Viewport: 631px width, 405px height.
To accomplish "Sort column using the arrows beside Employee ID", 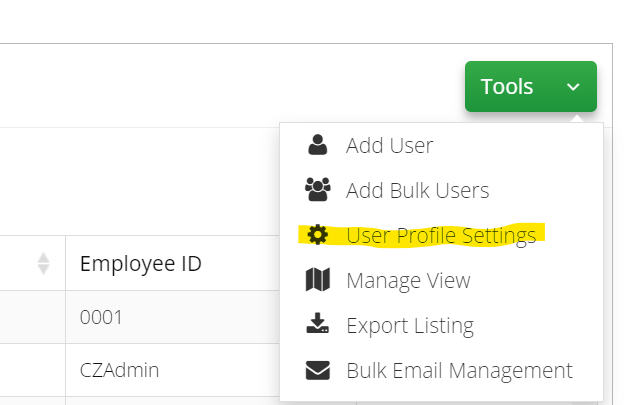I will click(x=43, y=264).
